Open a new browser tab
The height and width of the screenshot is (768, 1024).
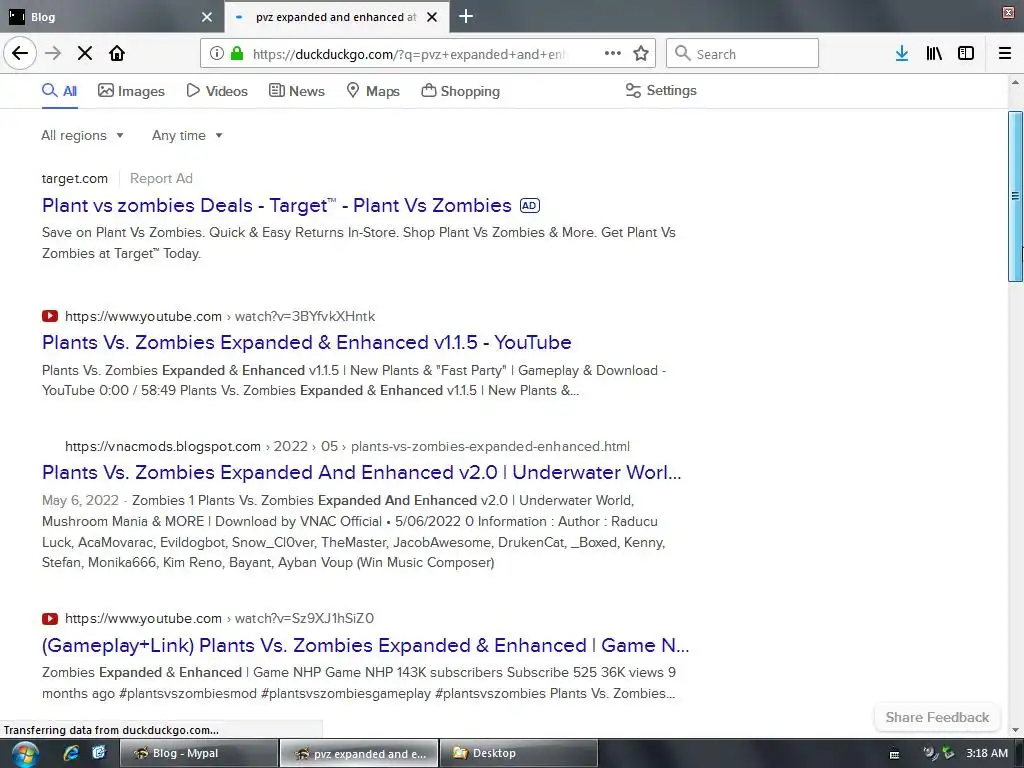466,16
